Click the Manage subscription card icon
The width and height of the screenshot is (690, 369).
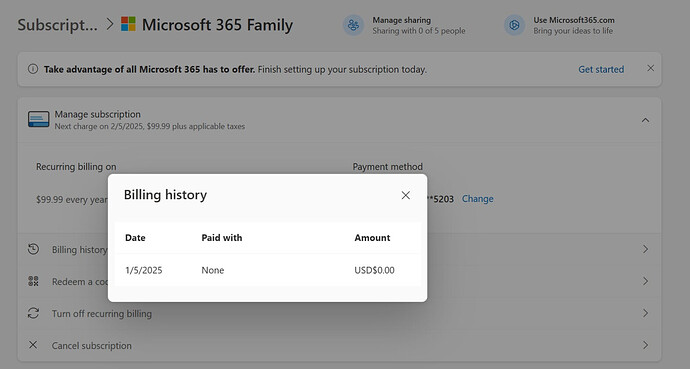39,120
